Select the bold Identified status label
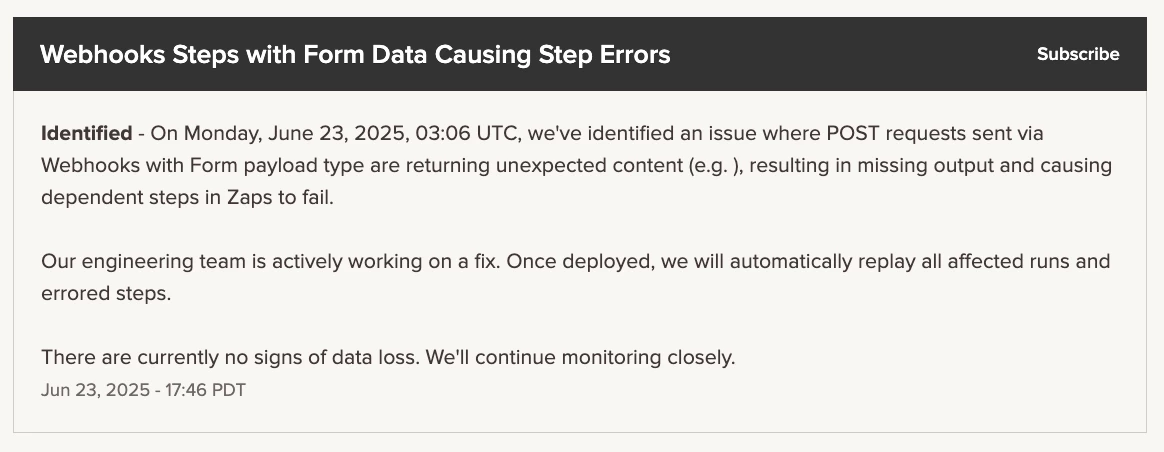This screenshot has height=452, width=1164. [86, 134]
